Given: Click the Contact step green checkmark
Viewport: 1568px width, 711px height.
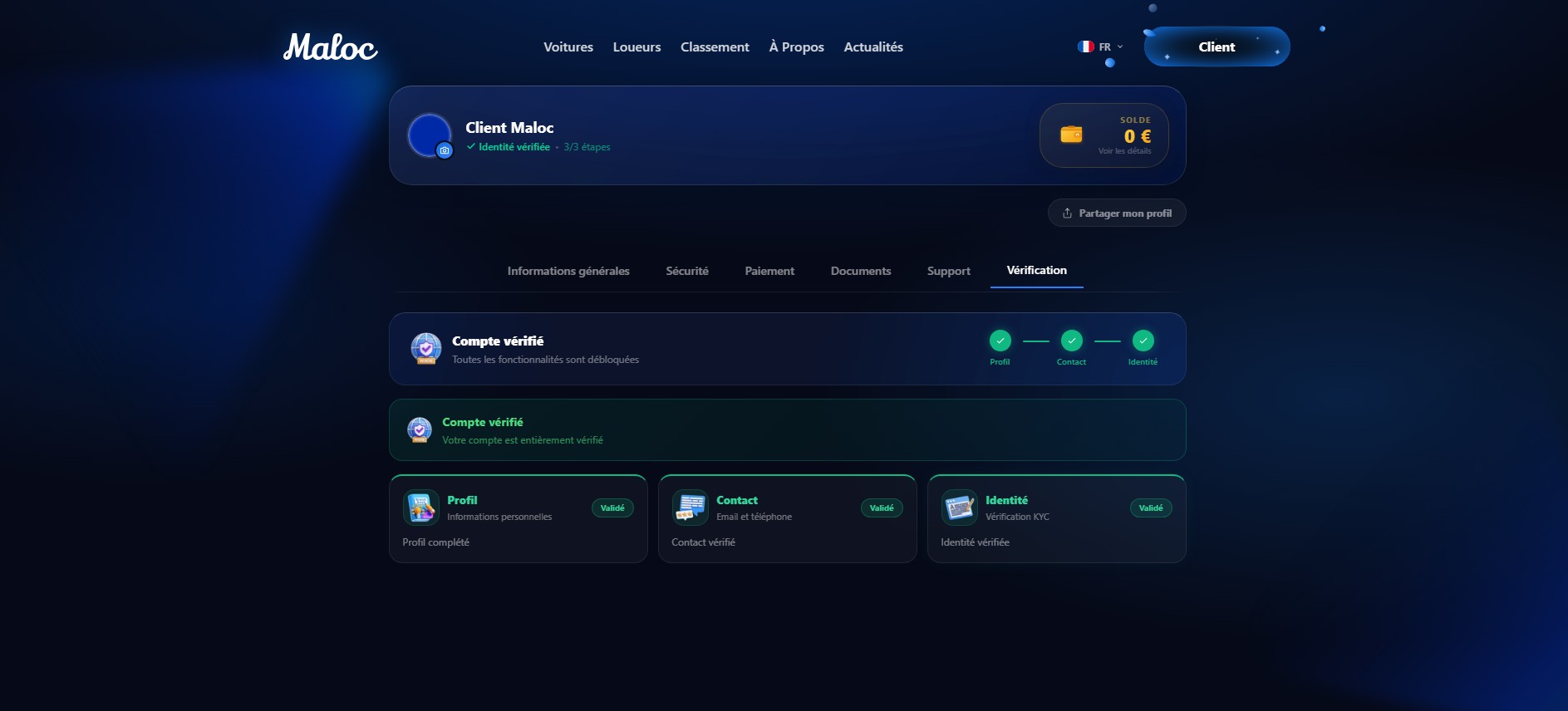Looking at the screenshot, I should [1071, 341].
